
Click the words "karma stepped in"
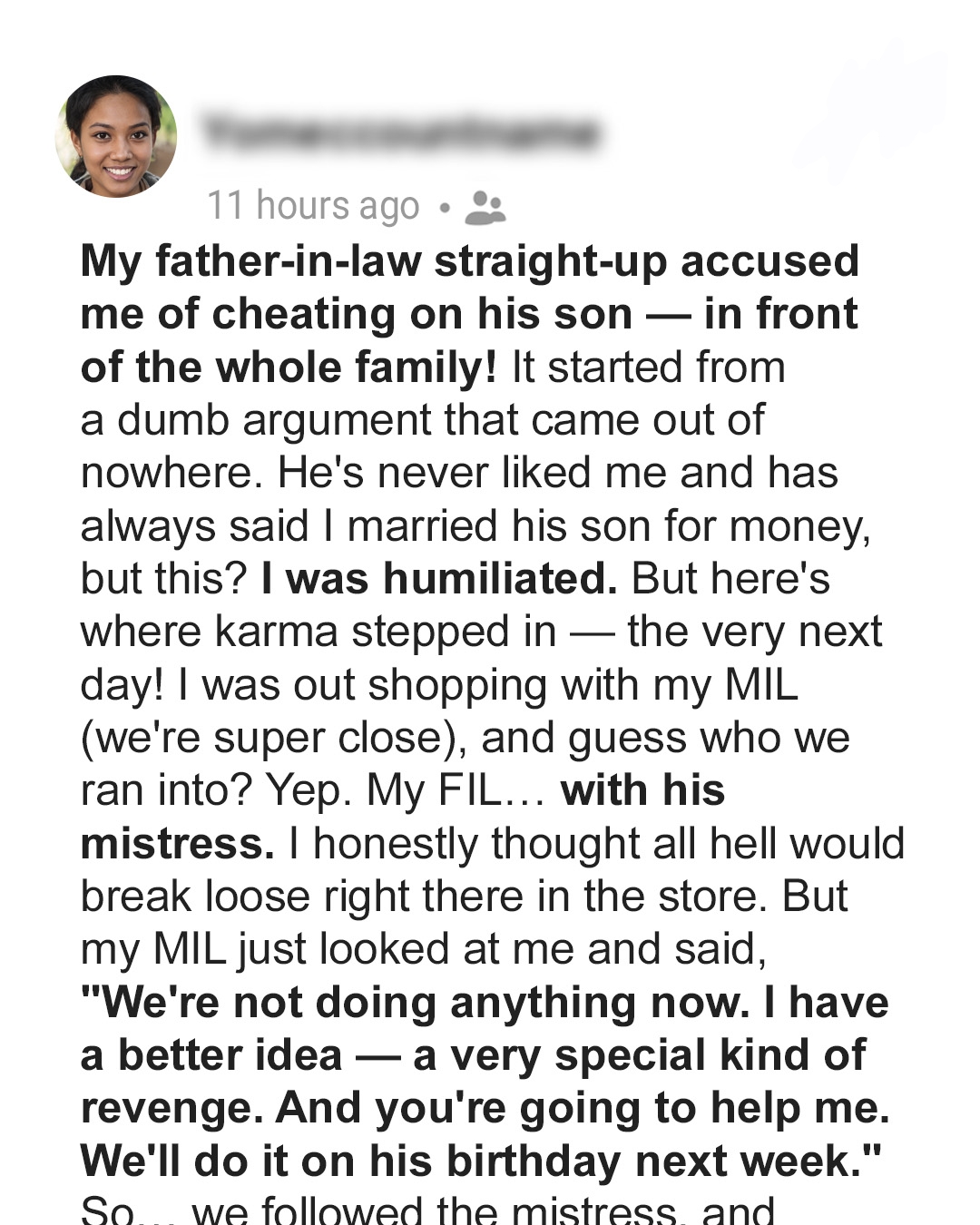point(385,632)
